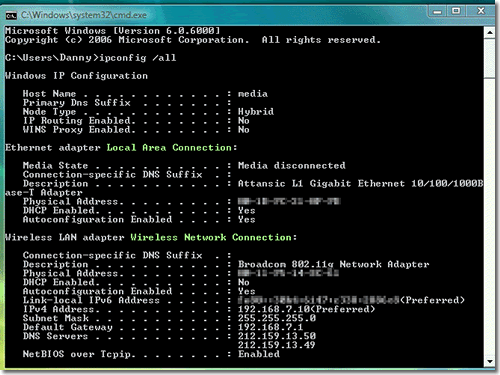Click the Host Name value media
Screen dimensions: 500x375
click(x=253, y=94)
